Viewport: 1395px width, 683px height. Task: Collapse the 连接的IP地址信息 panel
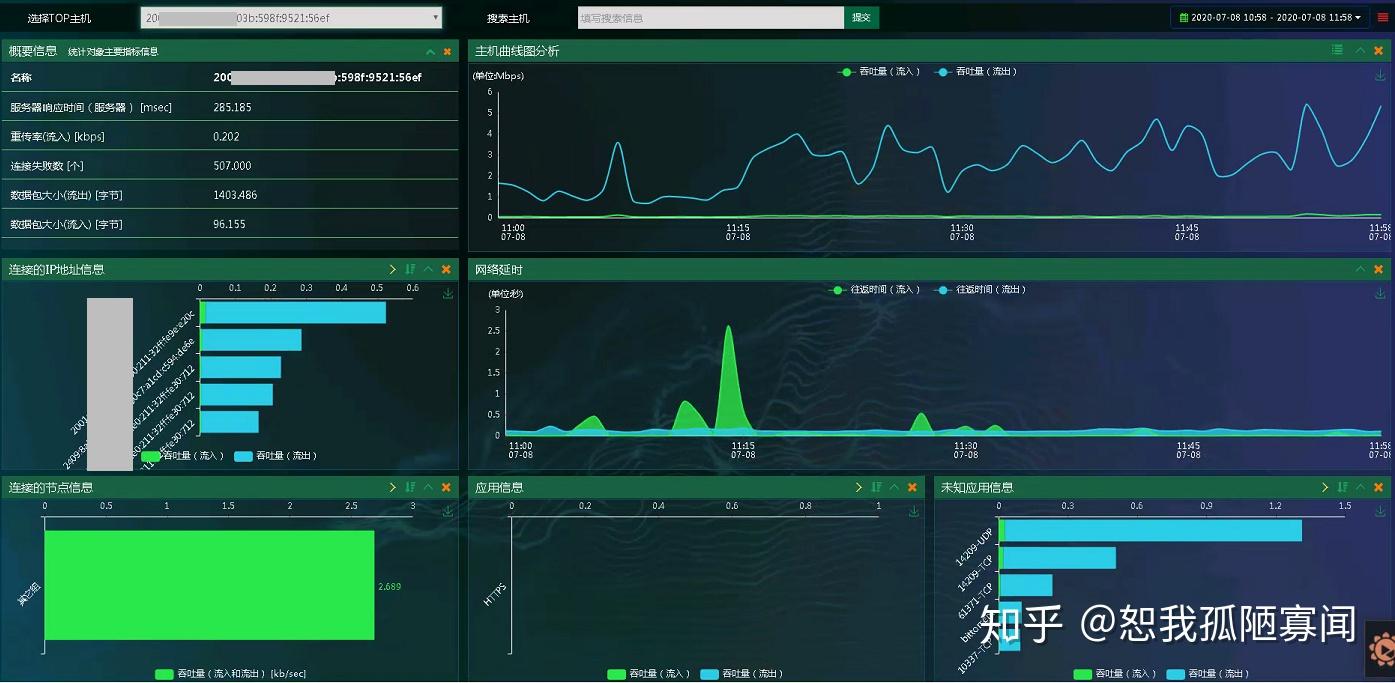click(x=428, y=269)
